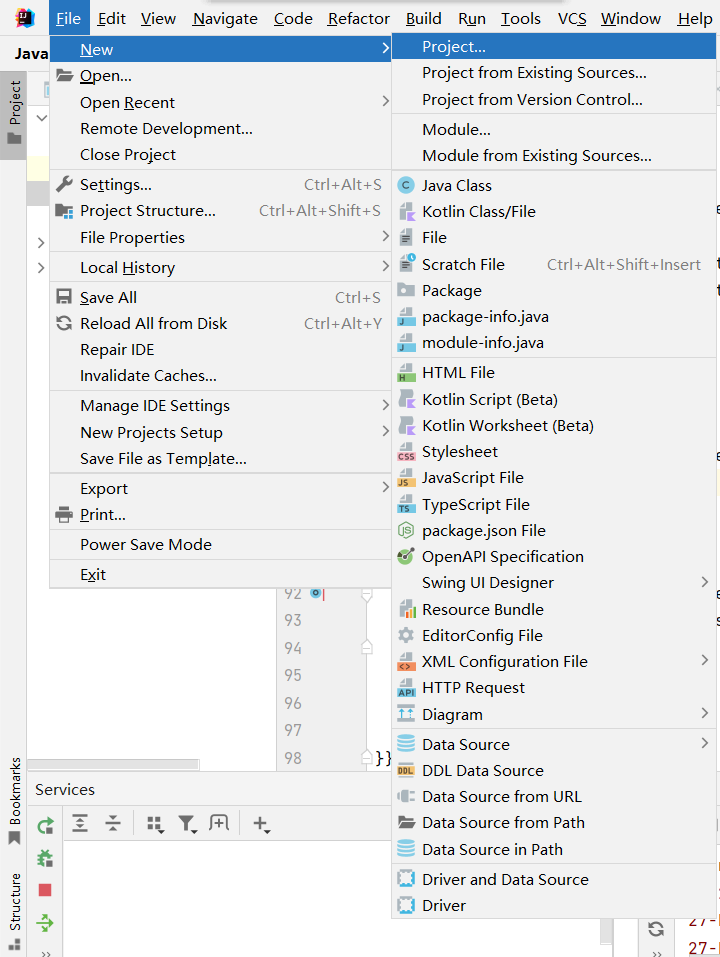The width and height of the screenshot is (720, 957).
Task: Open the Build menu
Action: (423, 19)
